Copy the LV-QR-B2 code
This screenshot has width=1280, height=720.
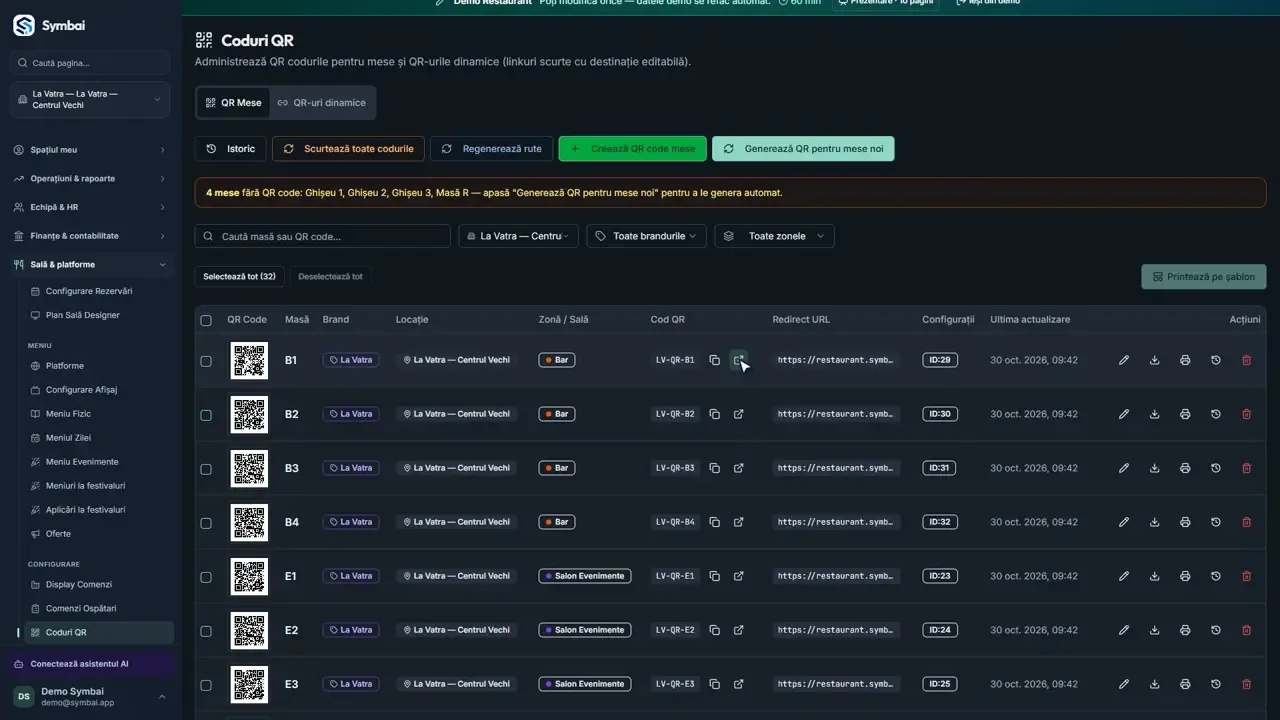coord(714,414)
